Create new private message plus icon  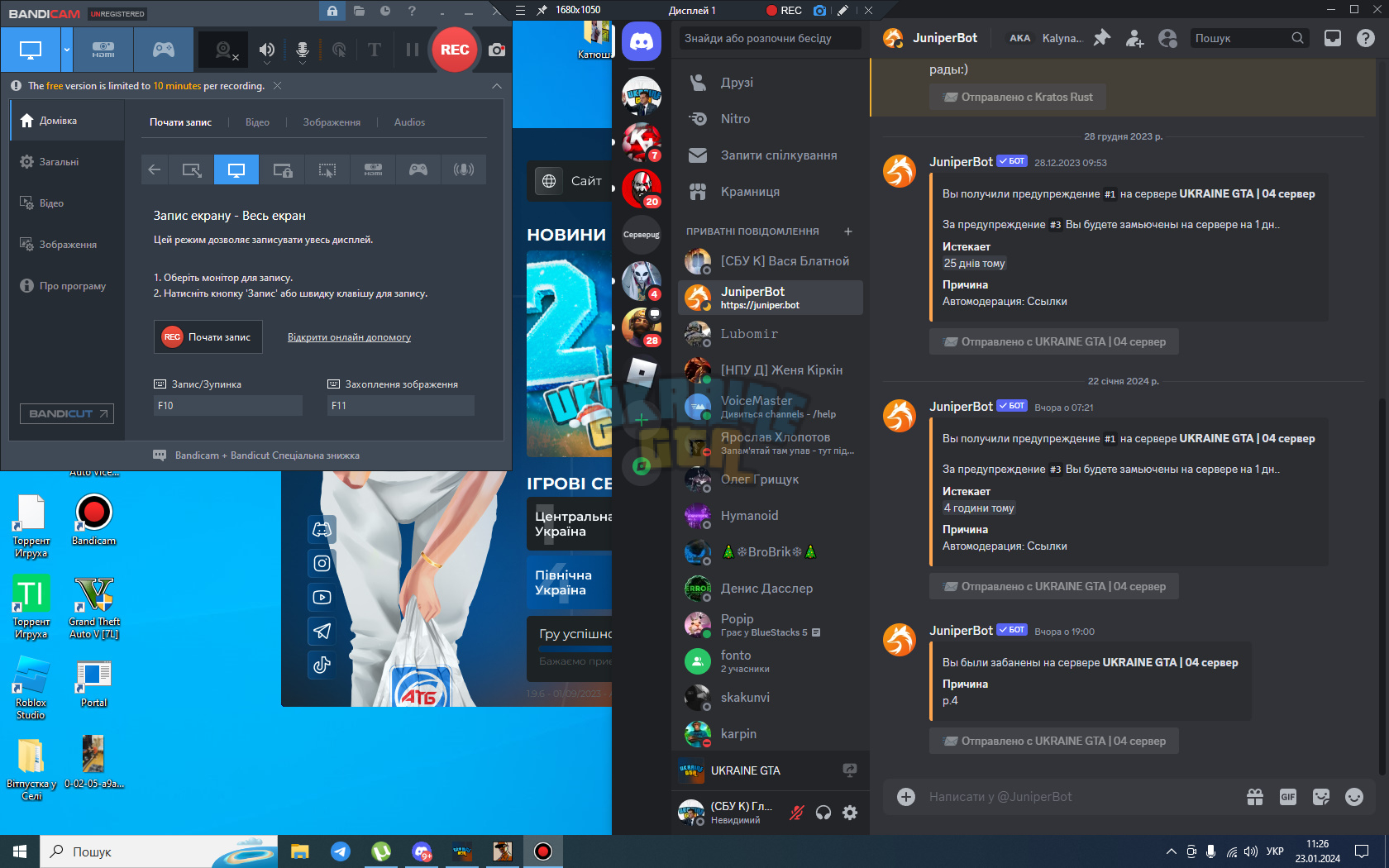point(848,231)
